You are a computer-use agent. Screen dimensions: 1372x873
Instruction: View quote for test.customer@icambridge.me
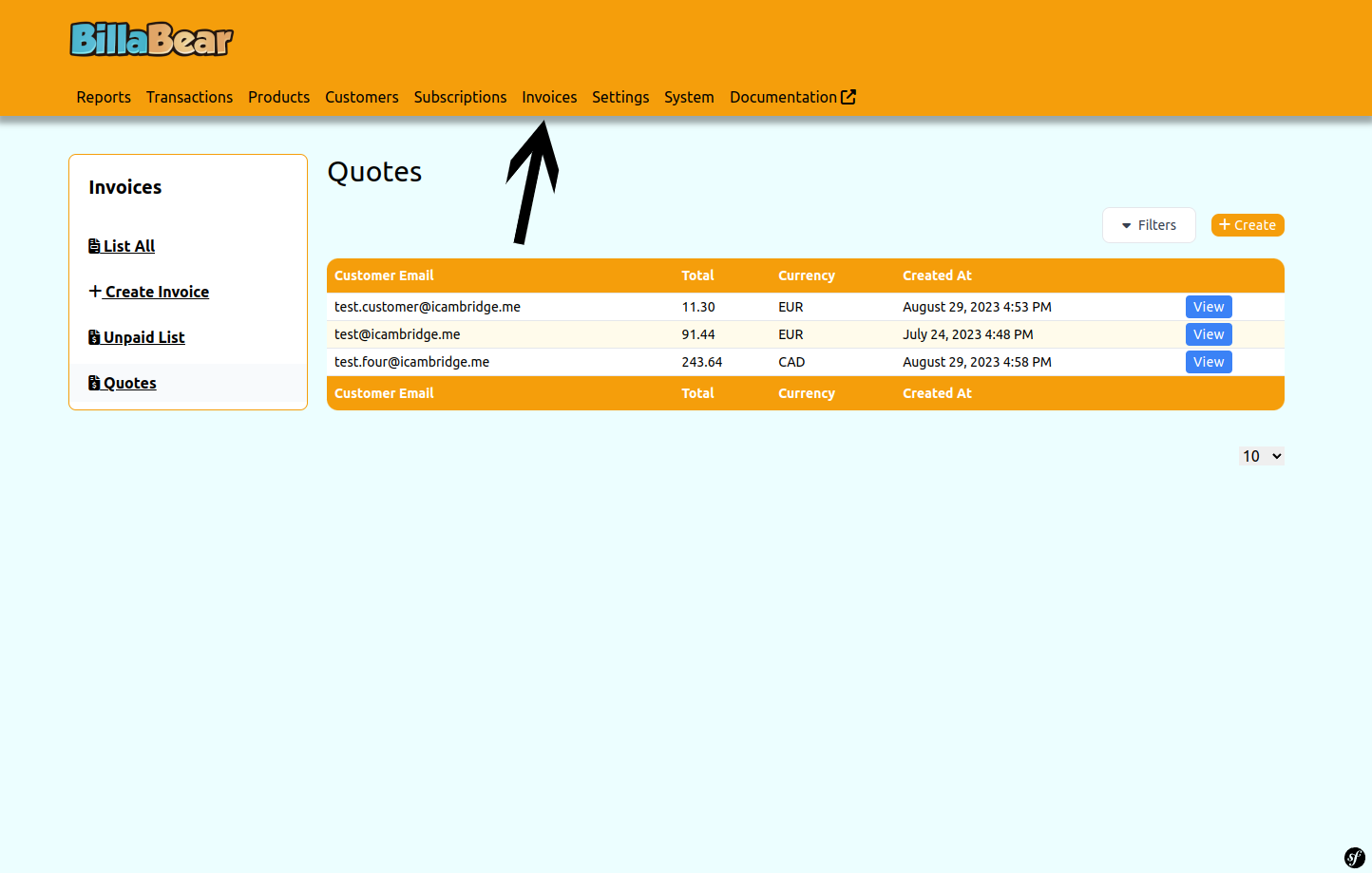click(x=1209, y=307)
